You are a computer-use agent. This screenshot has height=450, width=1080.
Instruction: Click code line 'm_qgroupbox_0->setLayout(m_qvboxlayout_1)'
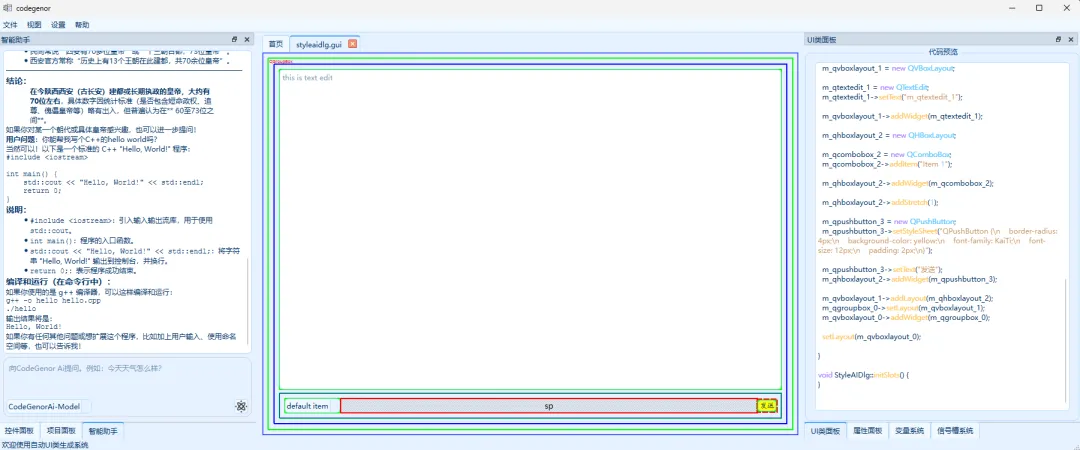[902, 308]
